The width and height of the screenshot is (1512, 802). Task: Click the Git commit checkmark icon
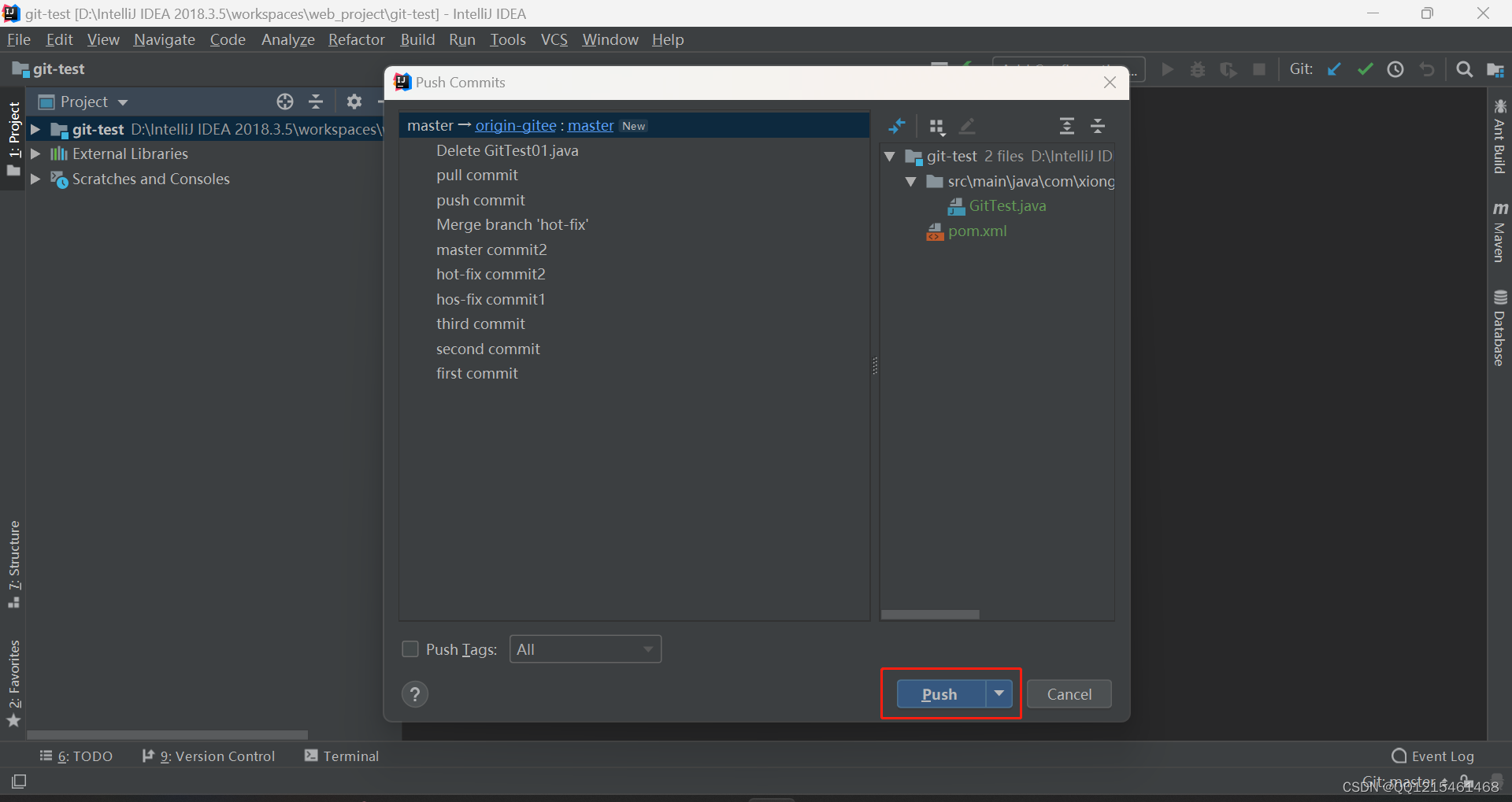tap(1365, 69)
